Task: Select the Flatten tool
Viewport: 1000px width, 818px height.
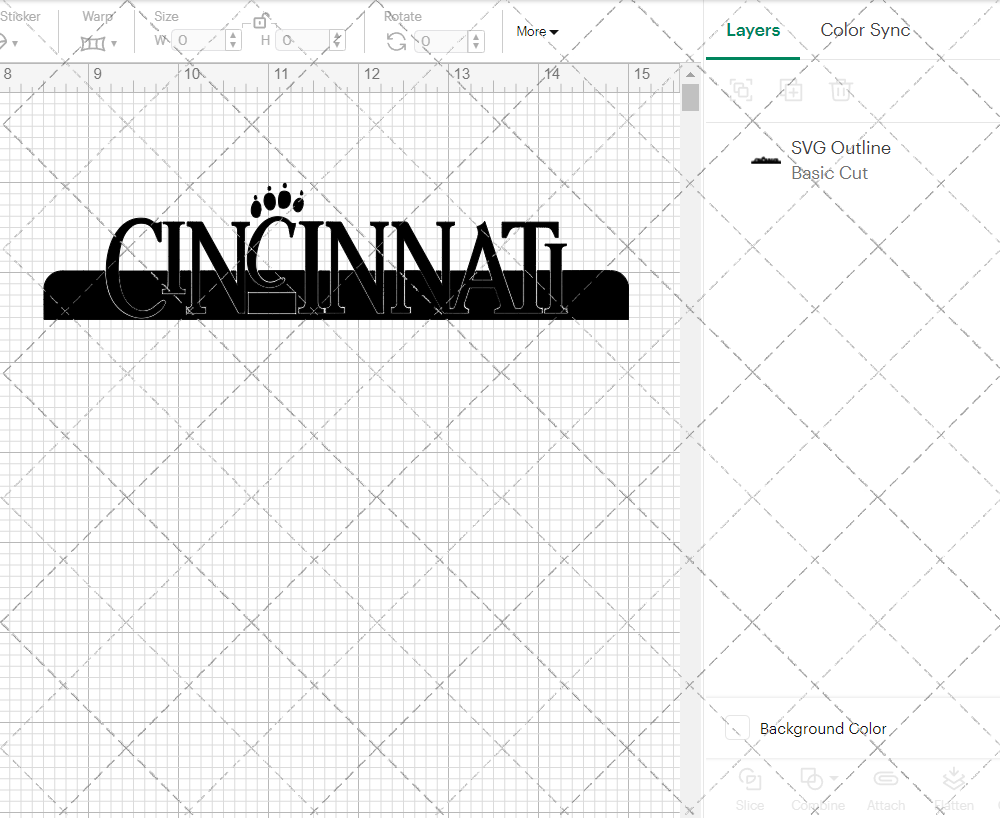Action: point(953,789)
